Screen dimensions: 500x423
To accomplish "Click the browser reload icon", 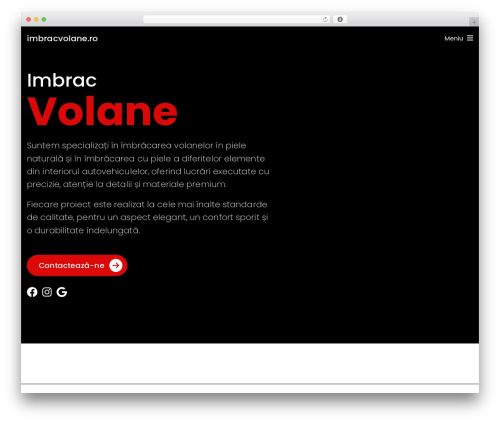I will [325, 19].
